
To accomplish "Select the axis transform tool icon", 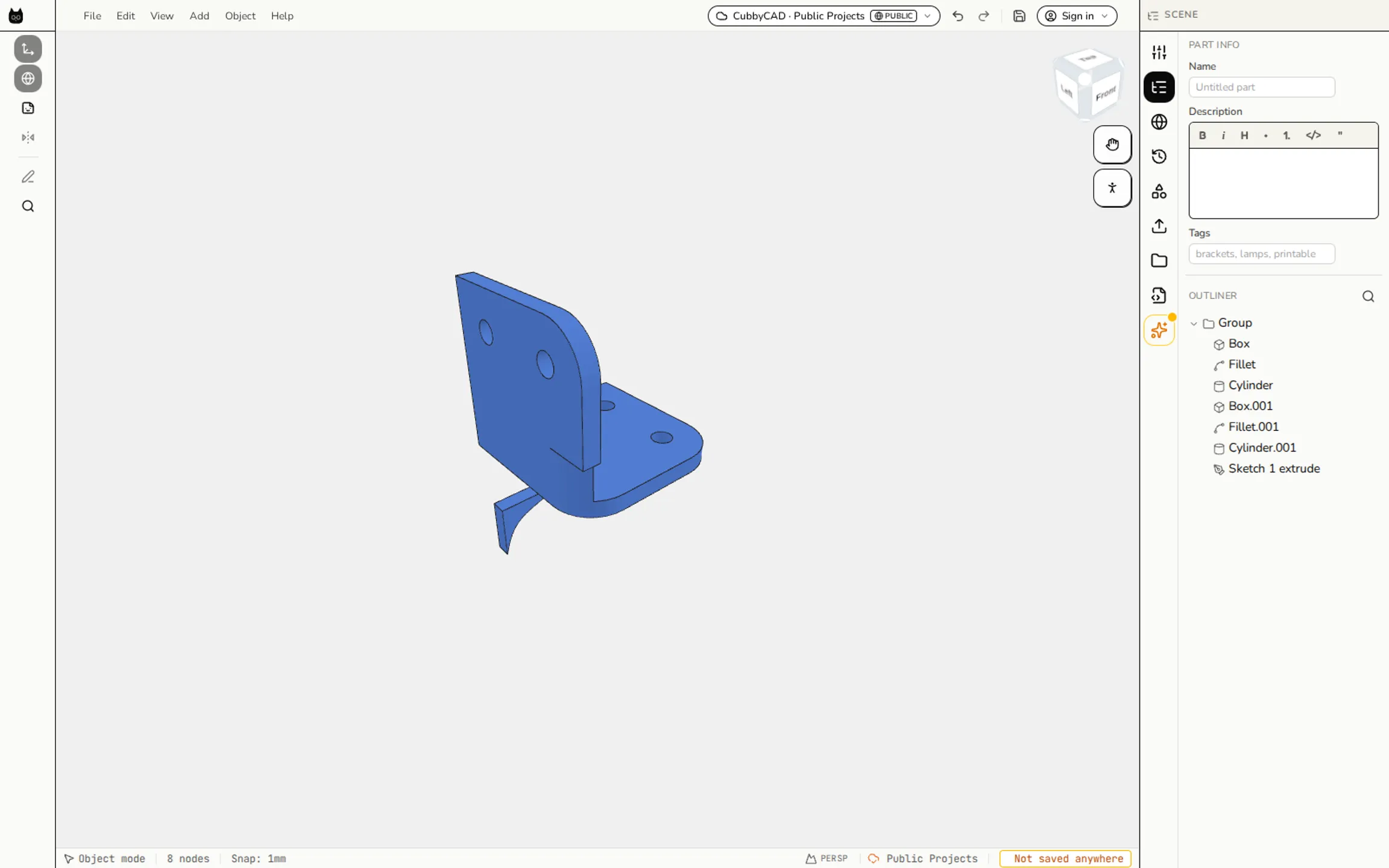I will click(28, 49).
